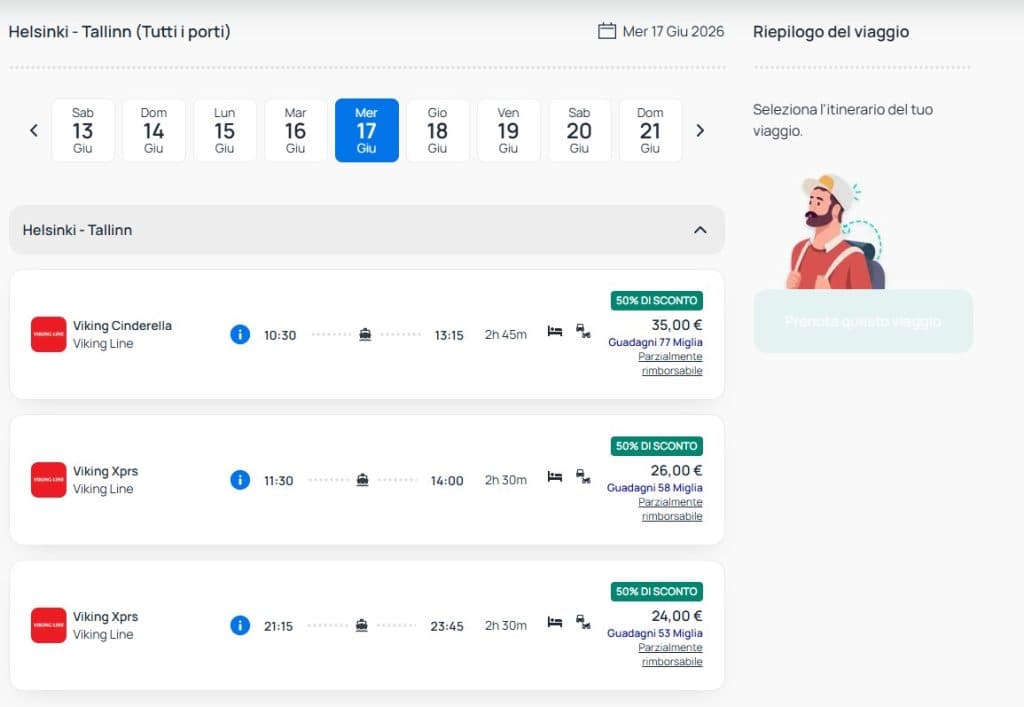
Task: Select date Sab 13 Giu
Action: coord(83,131)
